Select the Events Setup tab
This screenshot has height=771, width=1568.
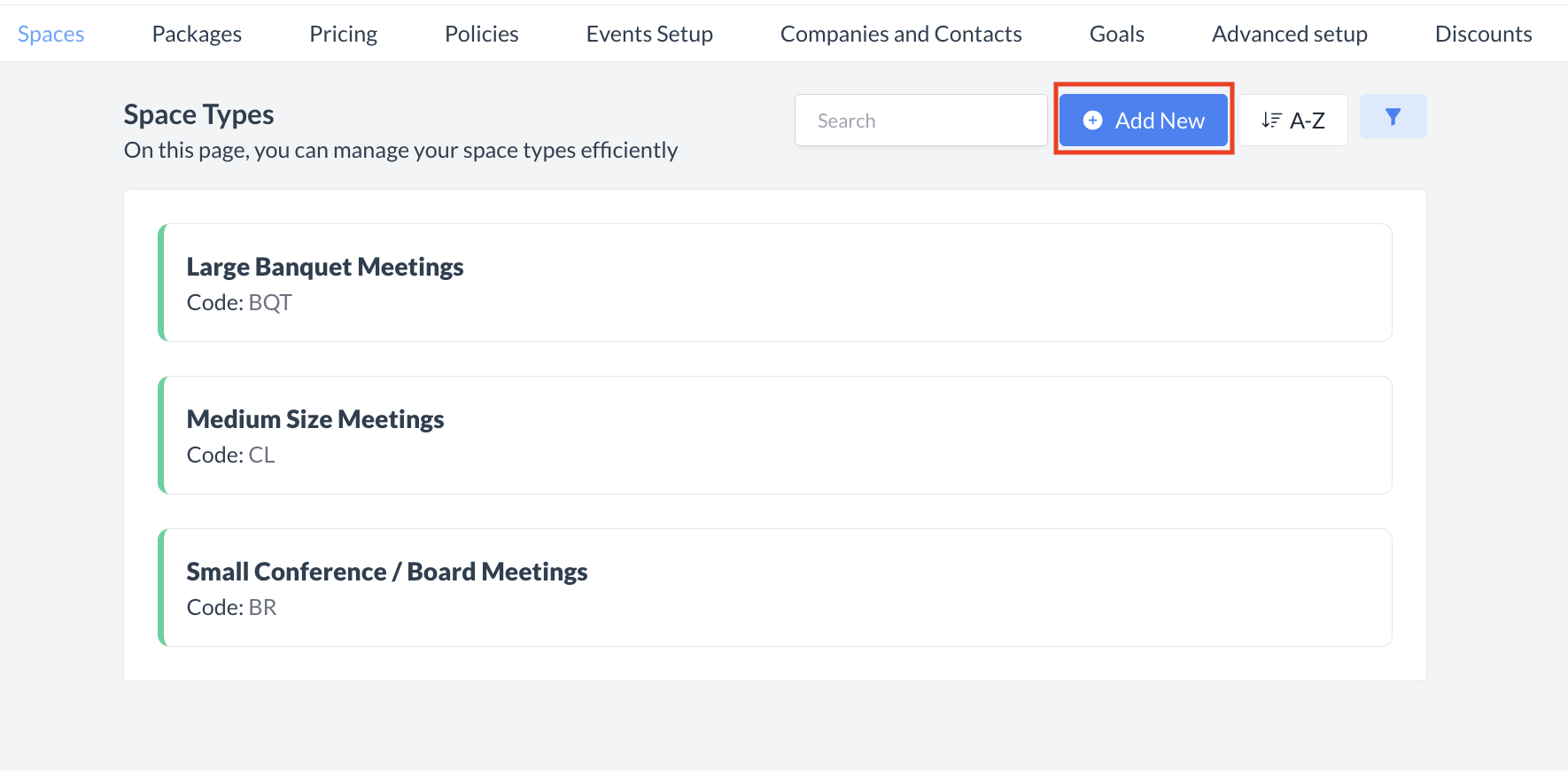coord(649,34)
